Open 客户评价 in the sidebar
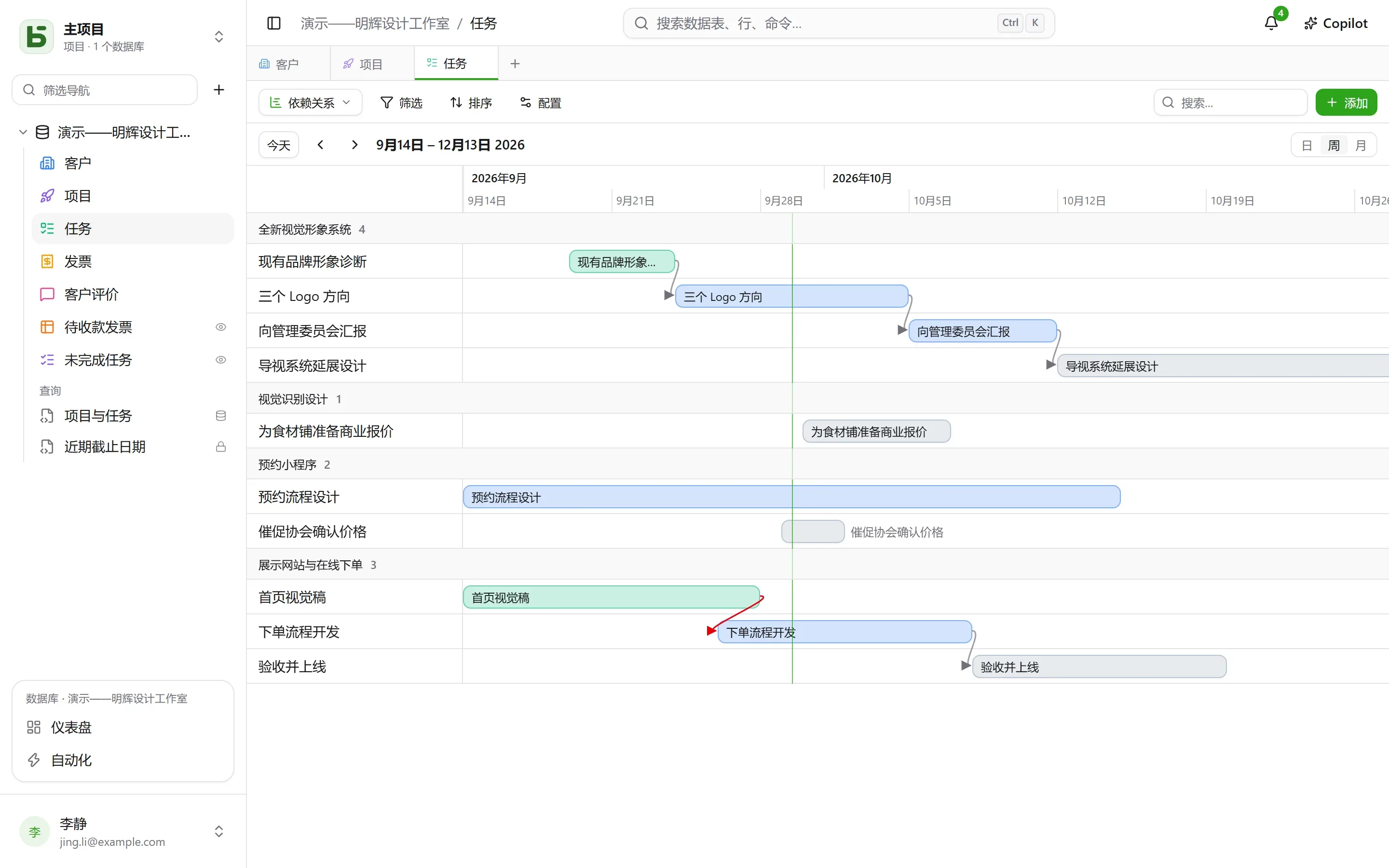 point(133,294)
